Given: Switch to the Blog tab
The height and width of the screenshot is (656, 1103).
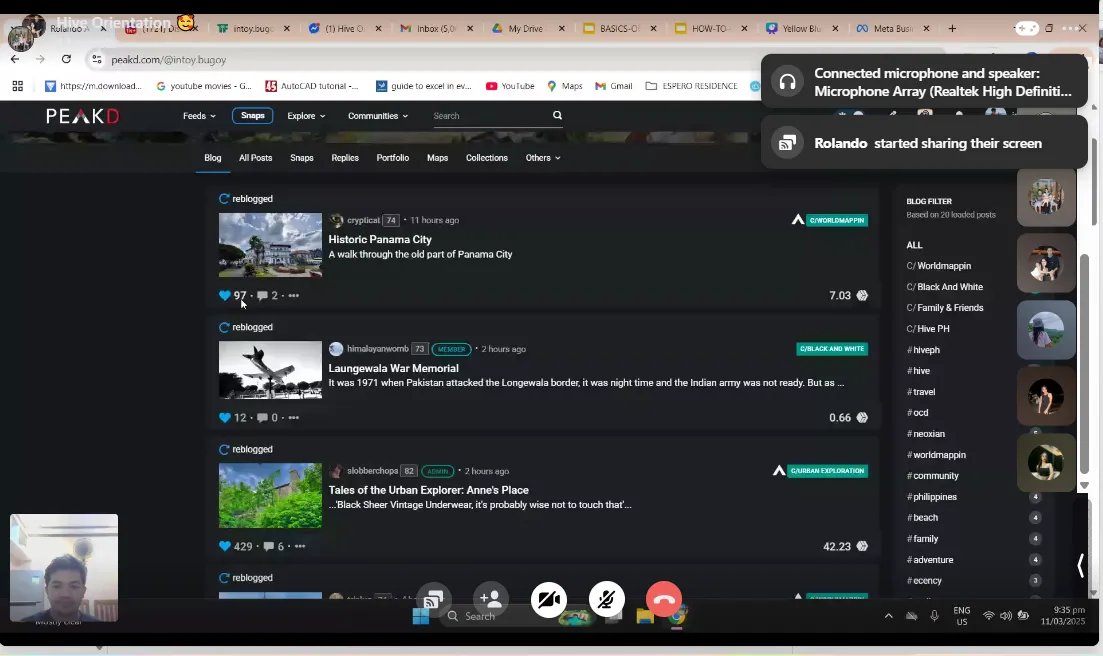Looking at the screenshot, I should click(212, 158).
